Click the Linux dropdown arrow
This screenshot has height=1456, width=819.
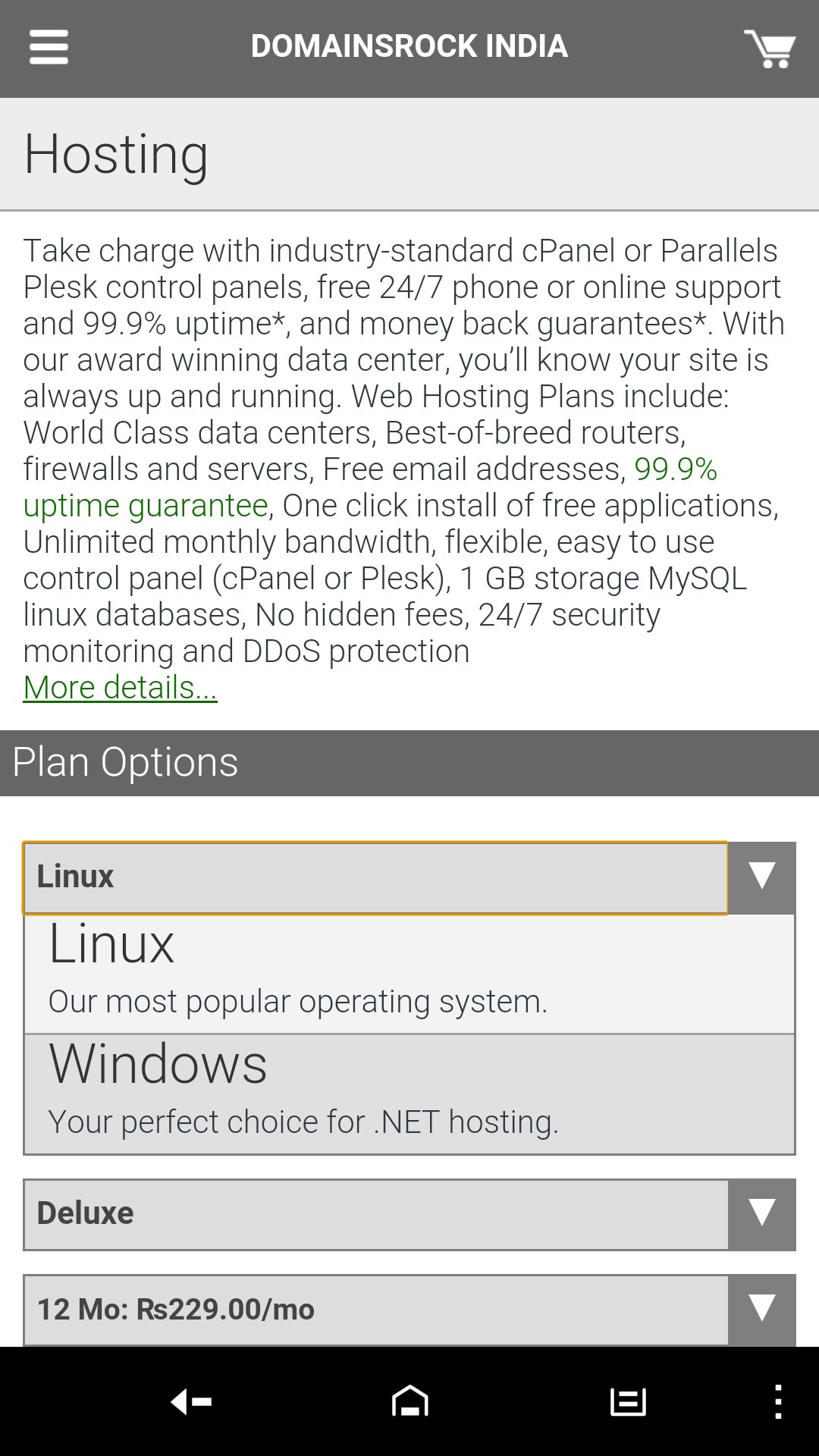761,877
